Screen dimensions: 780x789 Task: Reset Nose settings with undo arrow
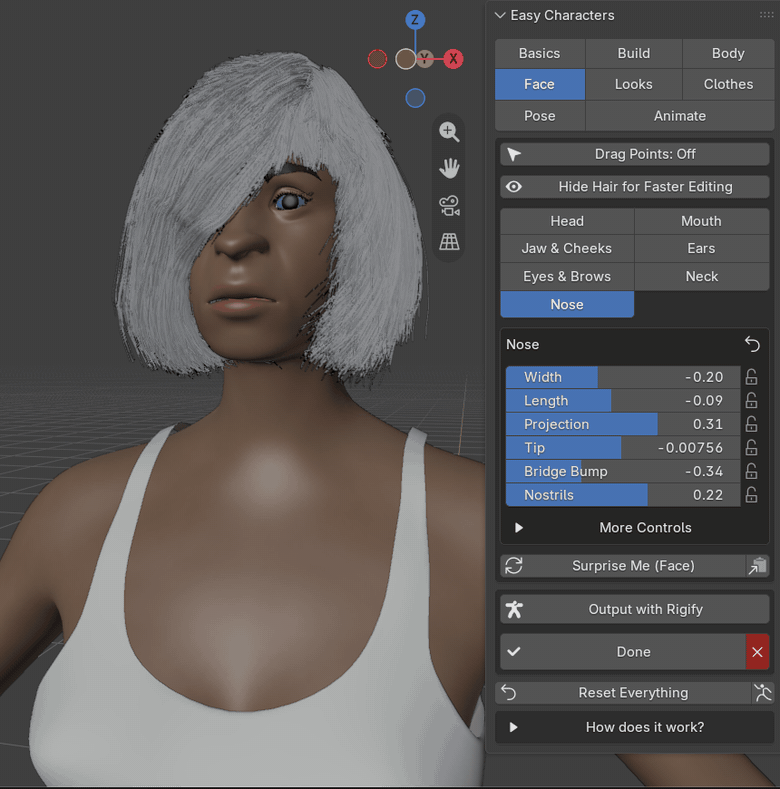point(752,345)
